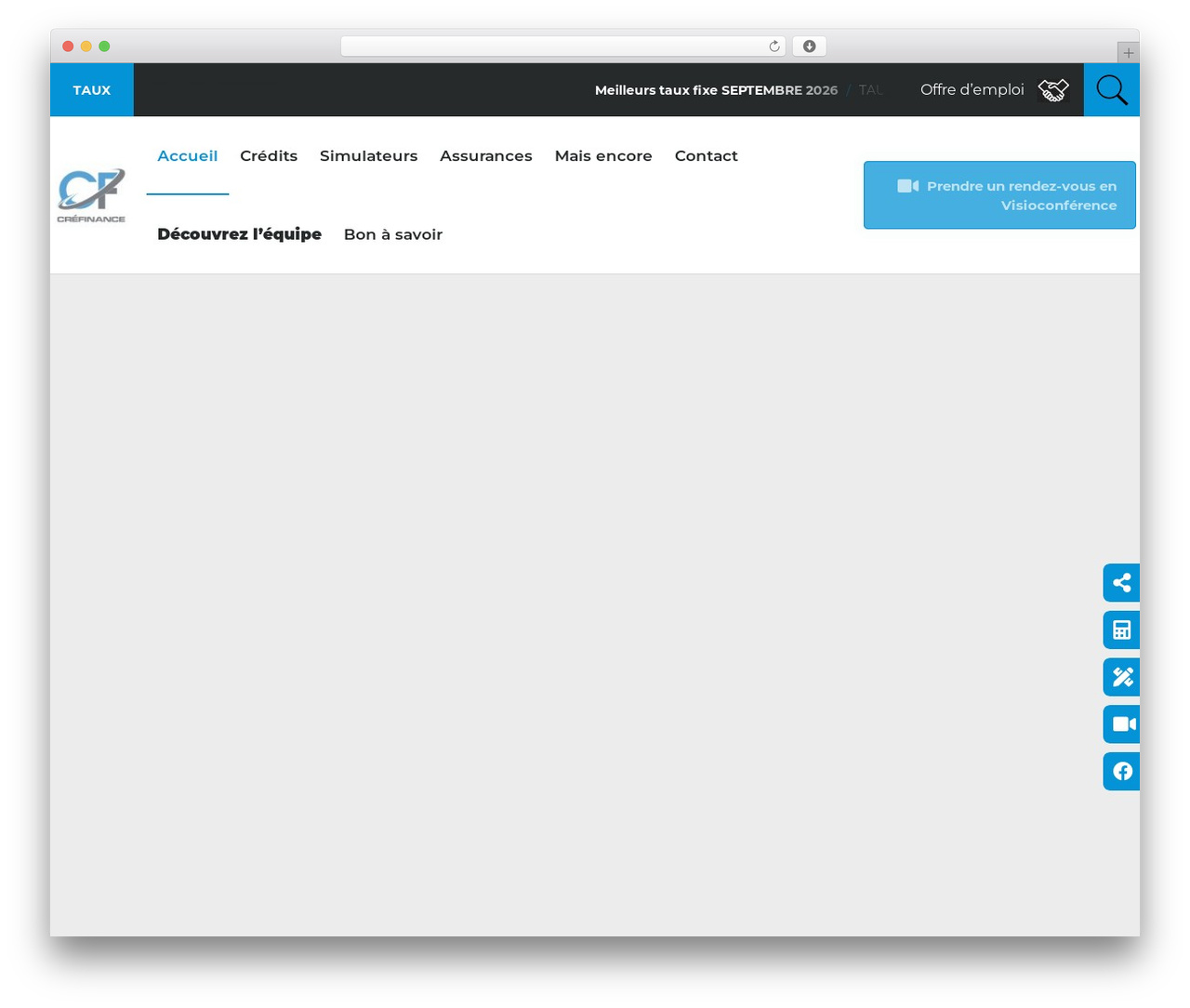Click the Créfinance logo

(x=91, y=195)
